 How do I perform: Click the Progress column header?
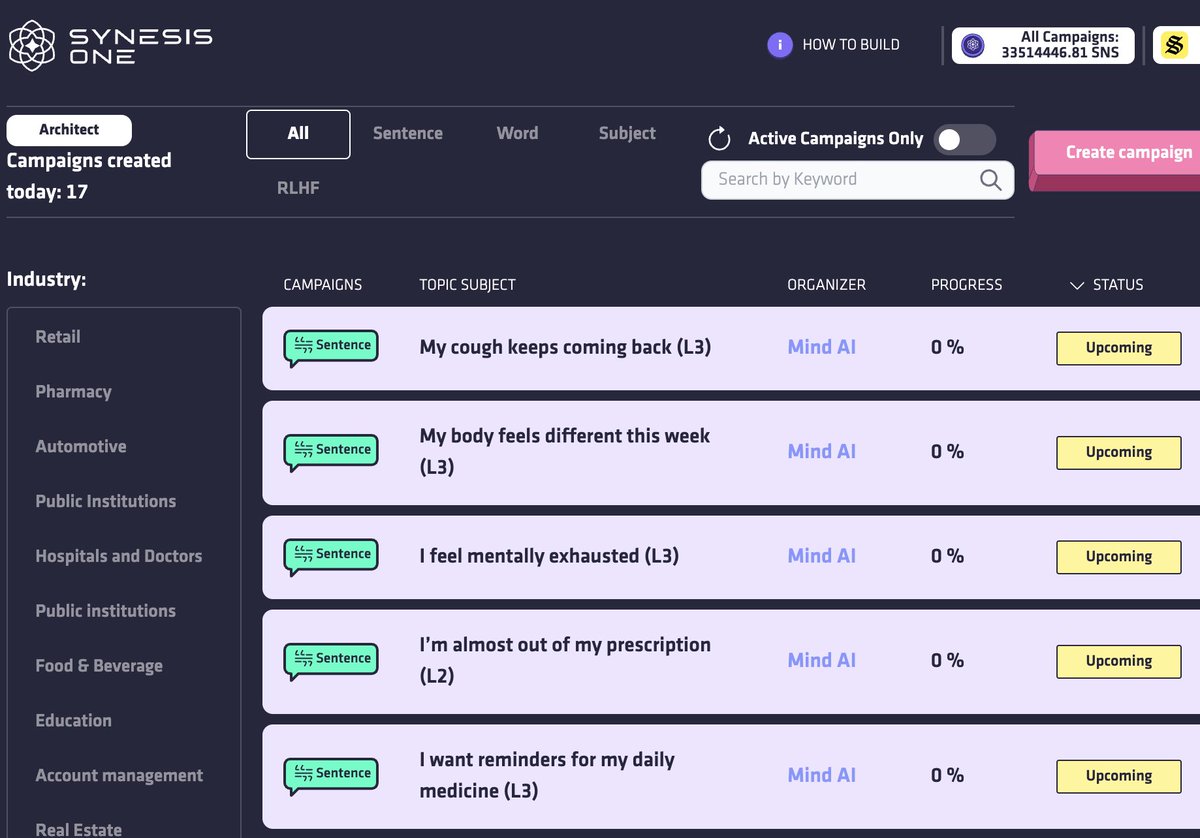966,285
